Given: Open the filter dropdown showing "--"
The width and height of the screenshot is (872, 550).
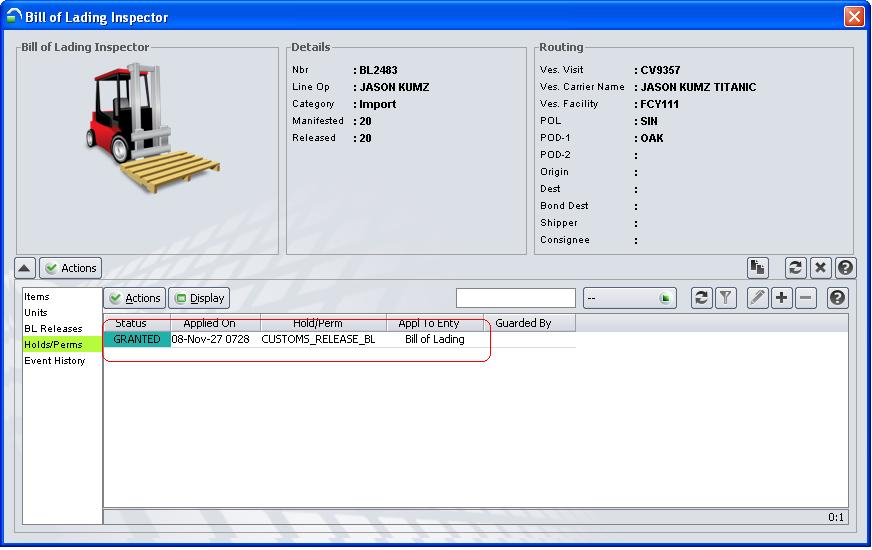Looking at the screenshot, I should point(630,298).
